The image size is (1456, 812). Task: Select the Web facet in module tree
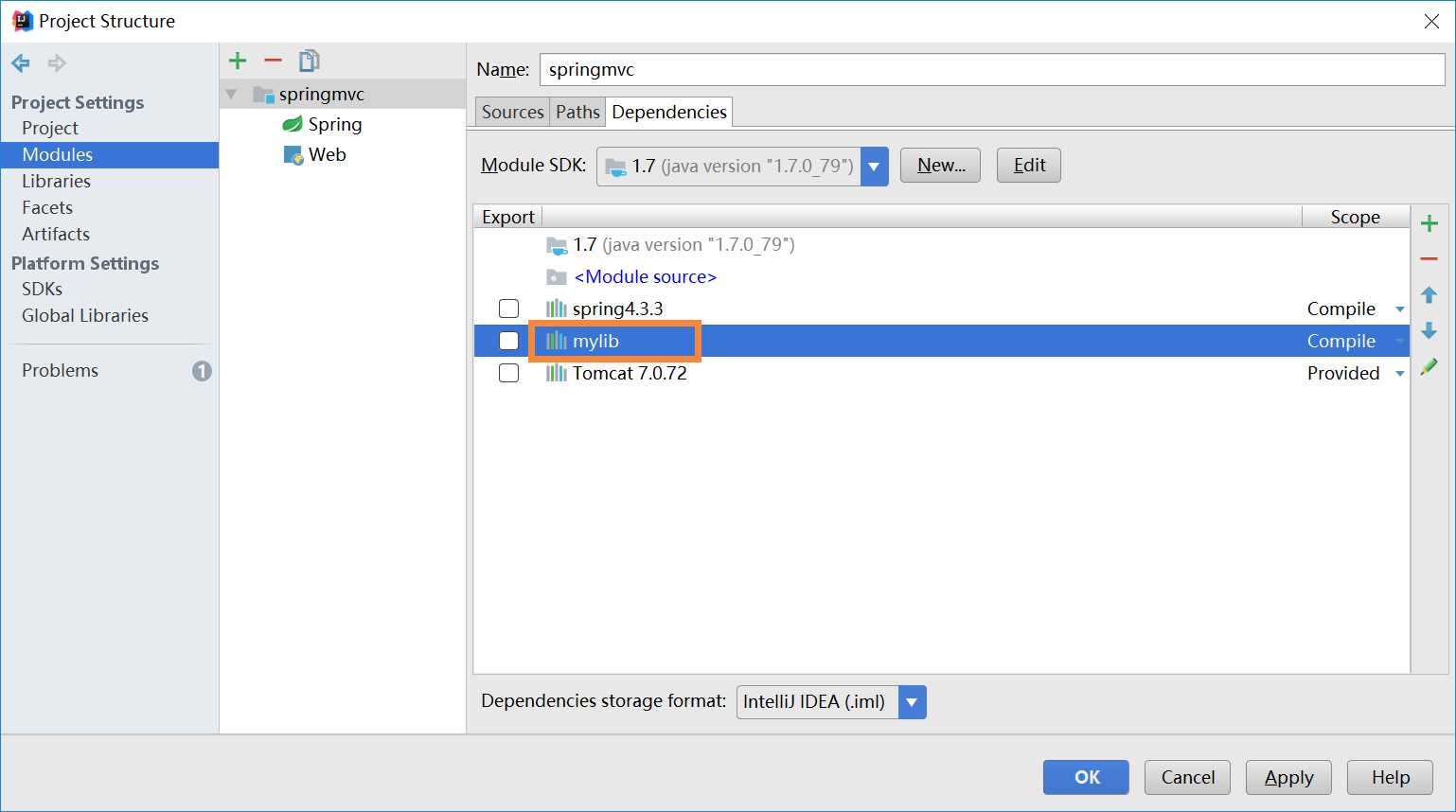tap(327, 154)
